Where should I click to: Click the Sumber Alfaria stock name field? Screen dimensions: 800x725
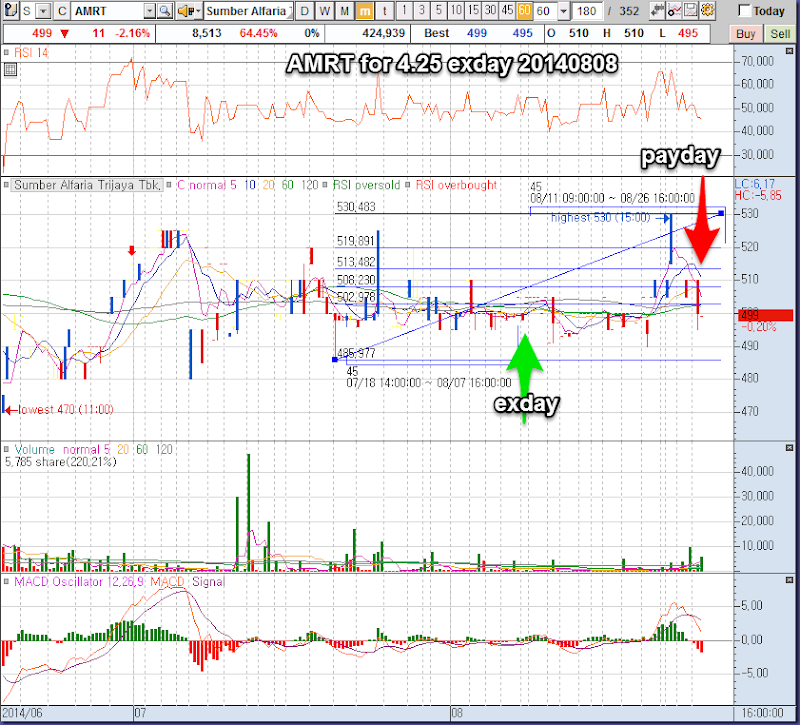pos(248,11)
